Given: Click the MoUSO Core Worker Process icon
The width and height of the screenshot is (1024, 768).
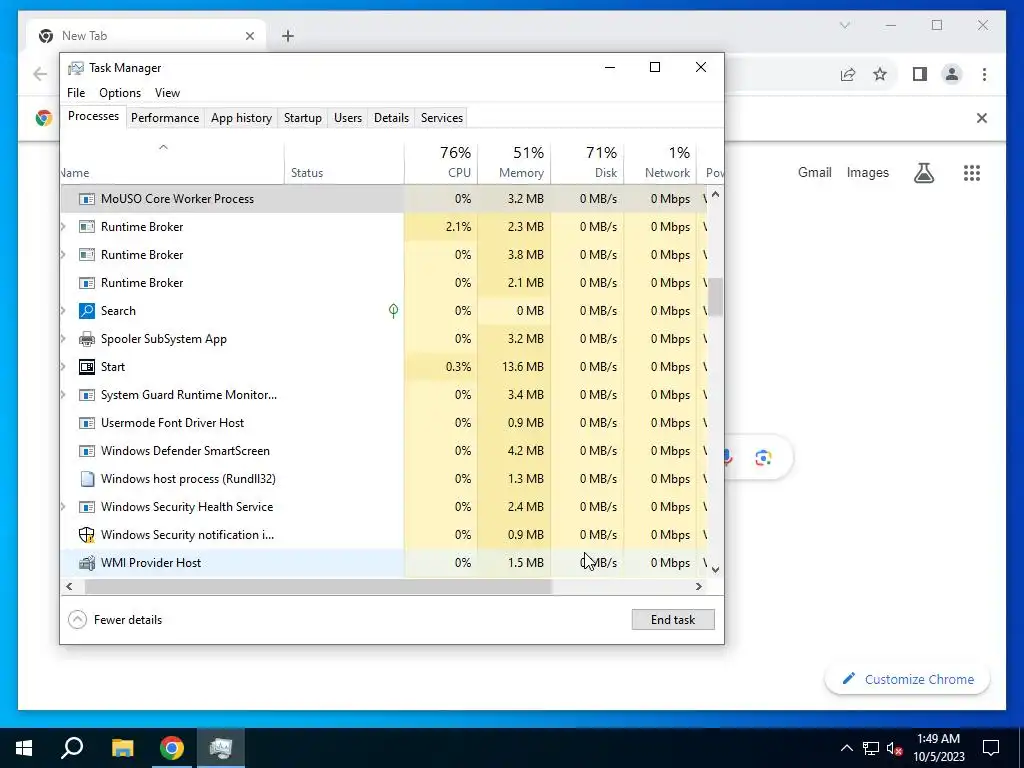Looking at the screenshot, I should [x=86, y=199].
